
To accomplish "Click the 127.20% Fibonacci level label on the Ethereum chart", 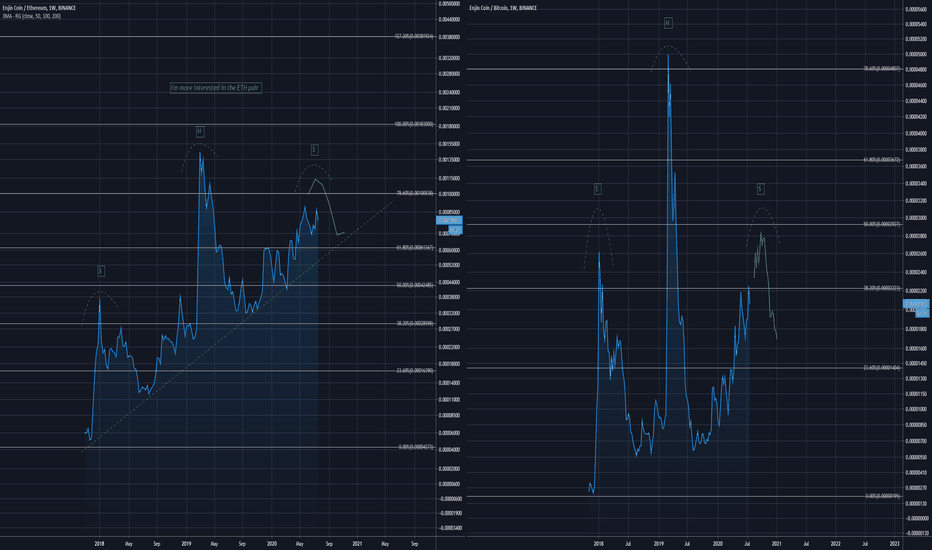I will pyautogui.click(x=414, y=36).
